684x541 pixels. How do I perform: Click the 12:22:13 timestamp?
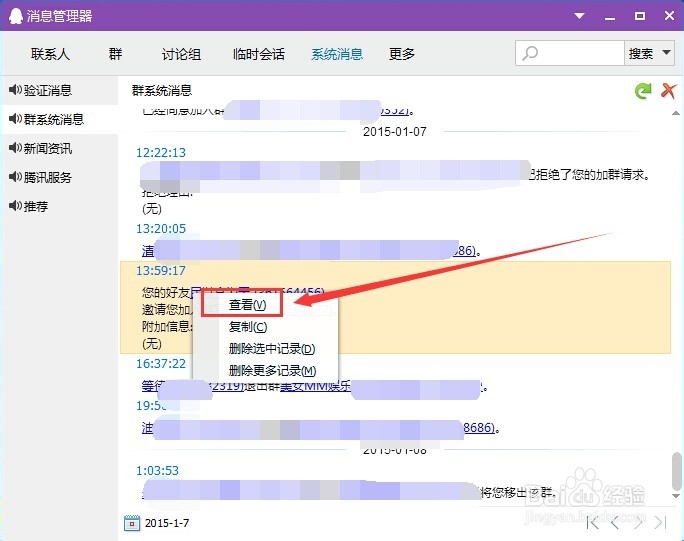coord(161,153)
